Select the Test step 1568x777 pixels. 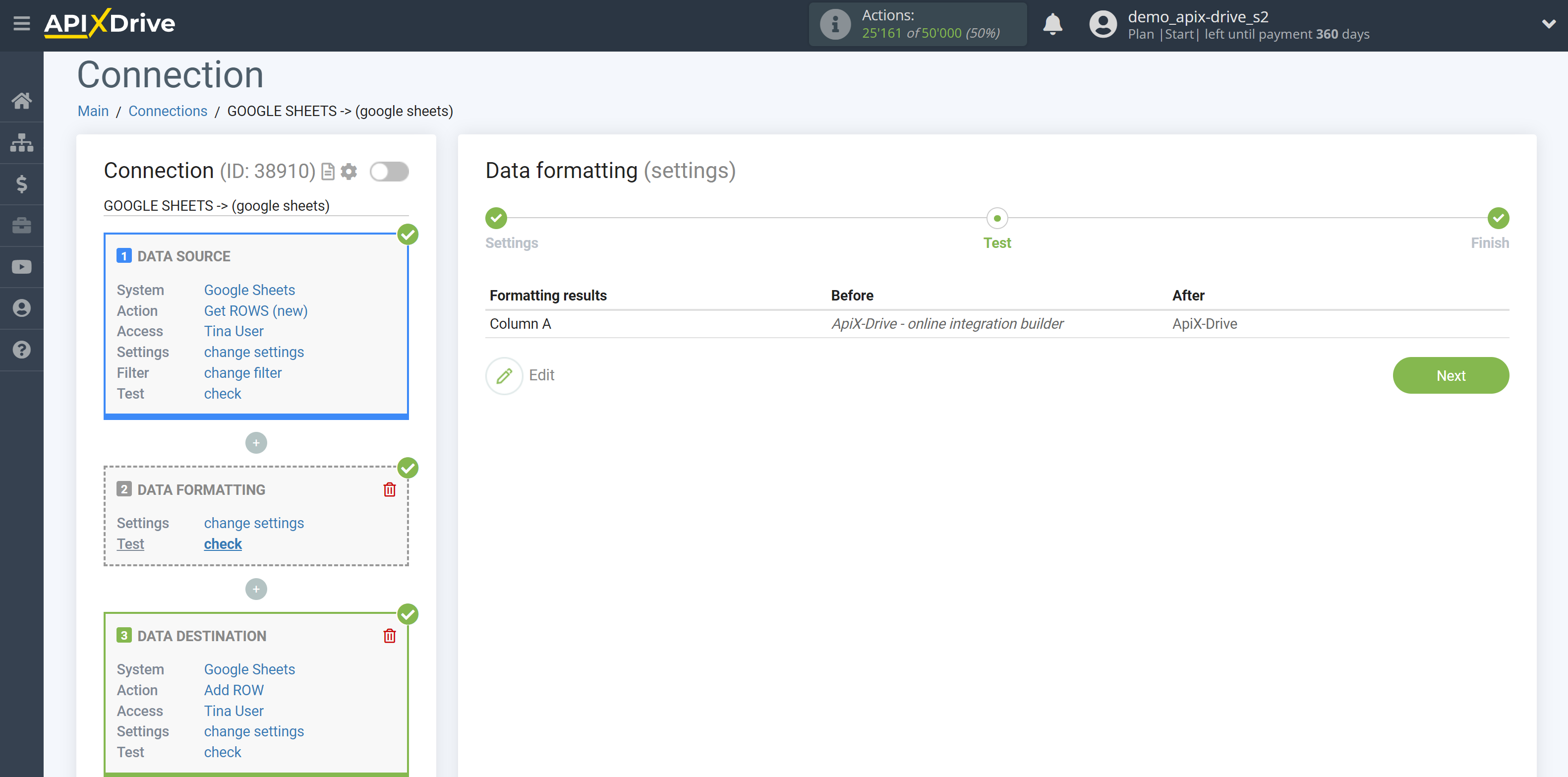[x=997, y=218]
